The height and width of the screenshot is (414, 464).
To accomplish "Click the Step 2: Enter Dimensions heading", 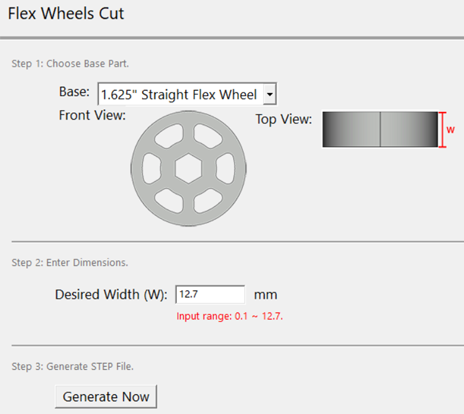I will click(70, 263).
